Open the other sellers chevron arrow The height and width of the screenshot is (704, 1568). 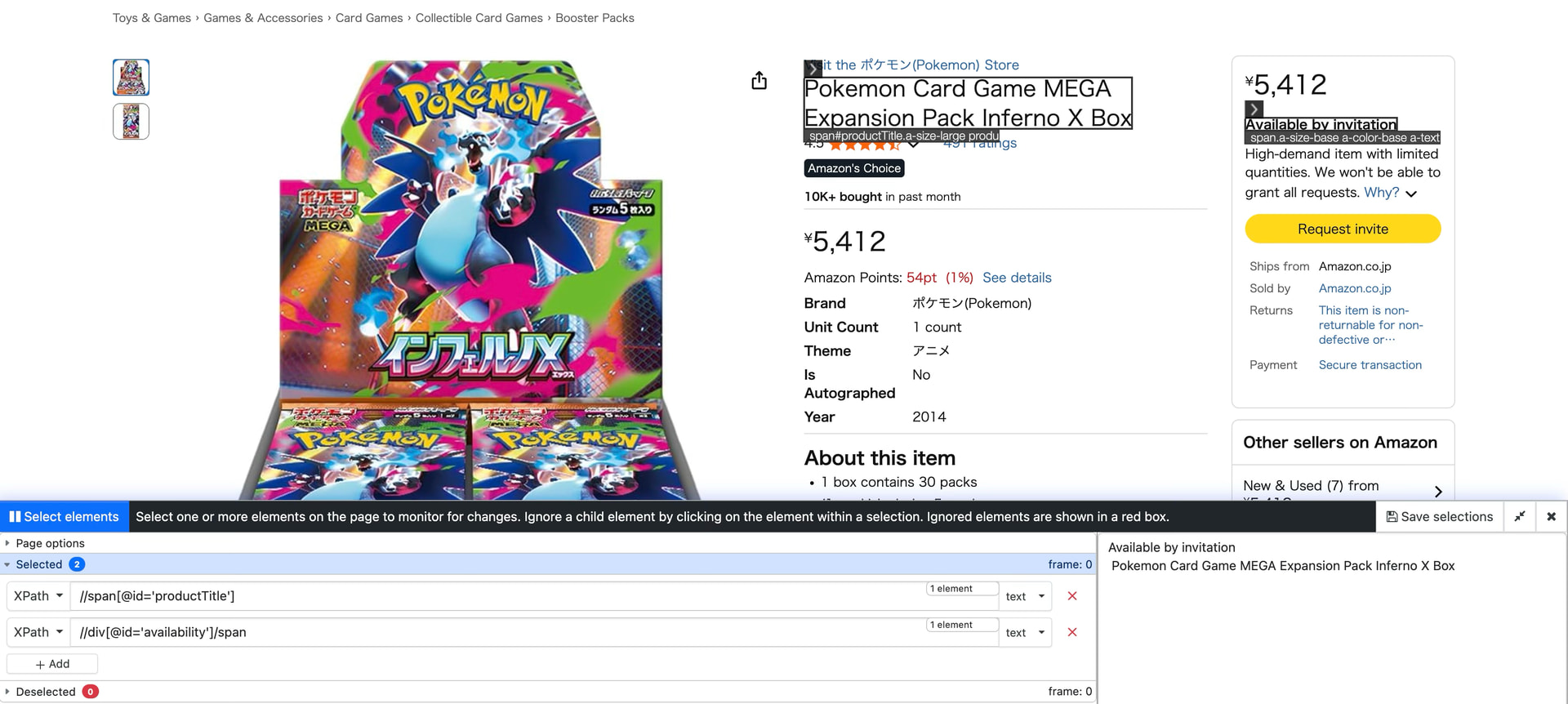tap(1438, 491)
